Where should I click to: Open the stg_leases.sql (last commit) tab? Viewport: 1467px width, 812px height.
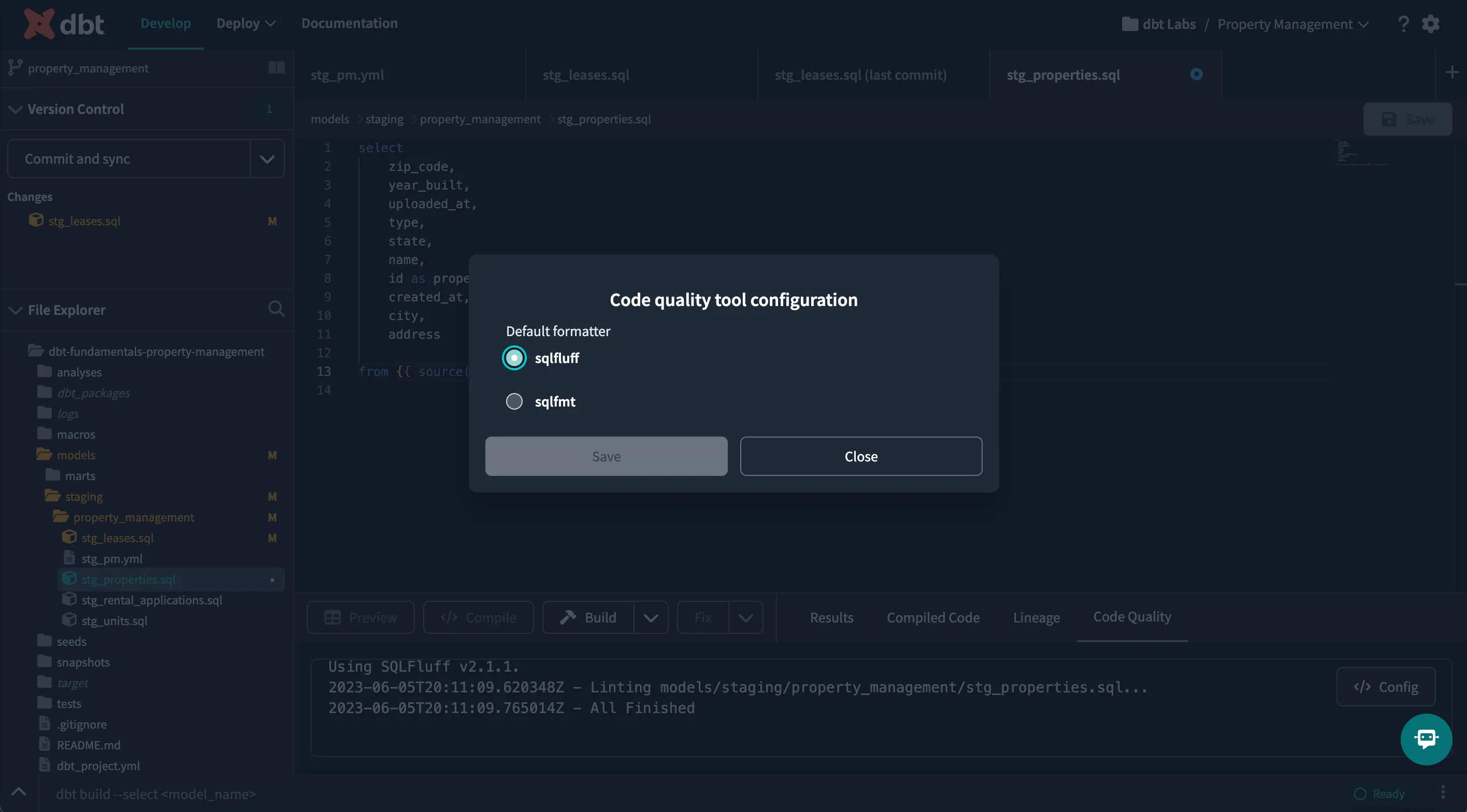click(874, 75)
